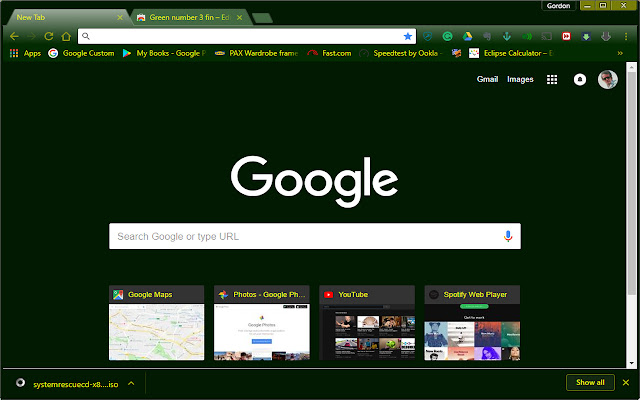The image size is (640, 400).
Task: Open Google notifications bell
Action: click(x=580, y=80)
